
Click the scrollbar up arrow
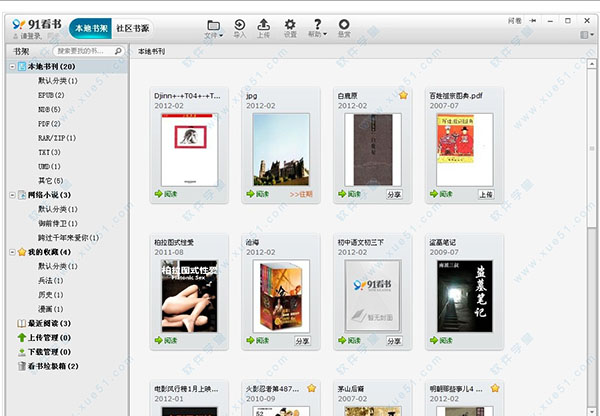click(x=592, y=64)
